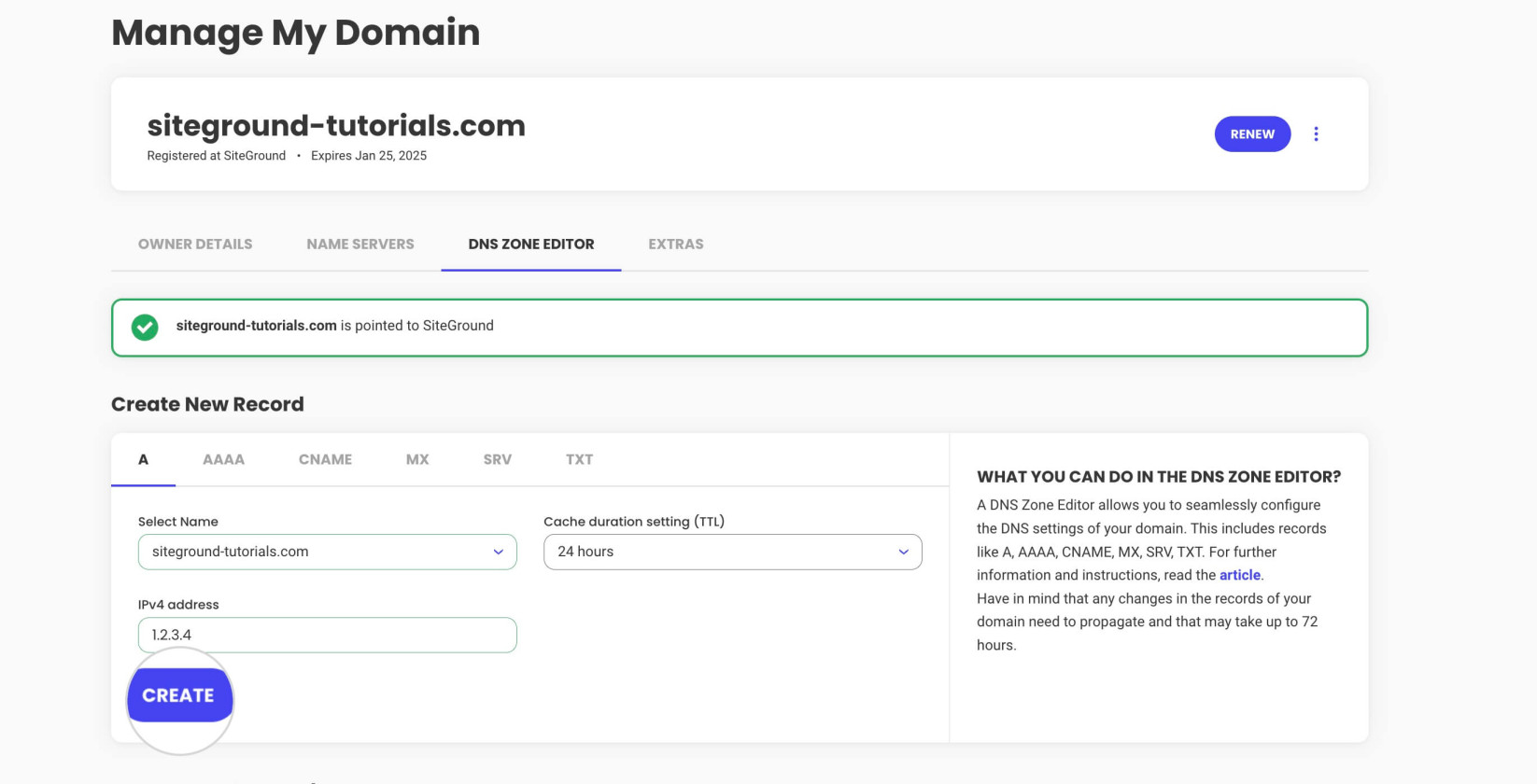Image resolution: width=1537 pixels, height=784 pixels.
Task: Choose the MX record type
Action: coord(416,459)
